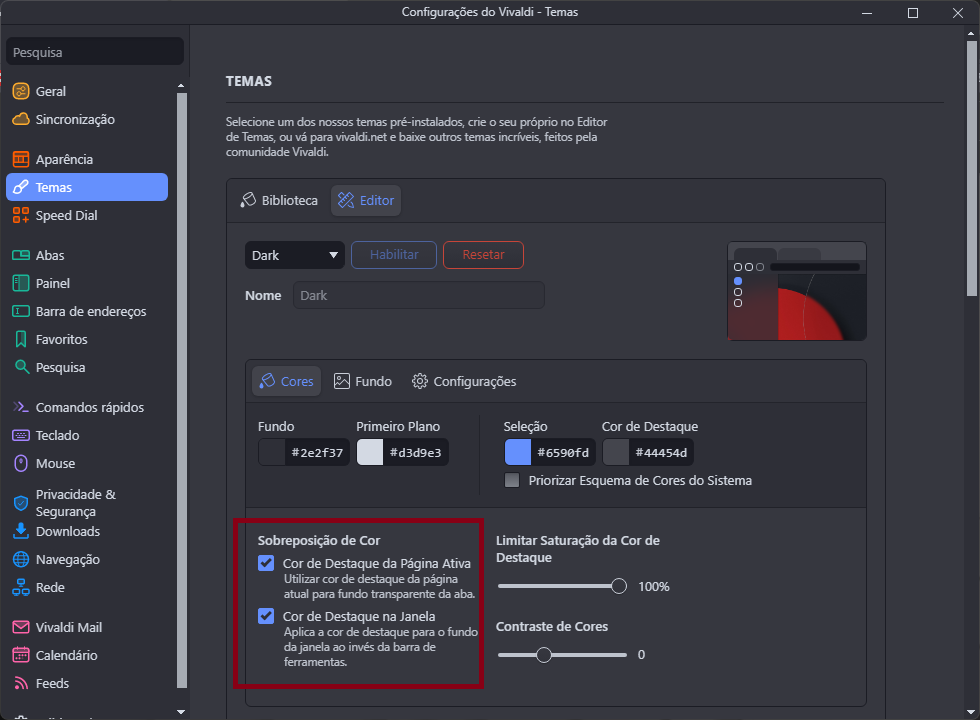
Task: Open Barra de endereços settings label
Action: [x=91, y=311]
